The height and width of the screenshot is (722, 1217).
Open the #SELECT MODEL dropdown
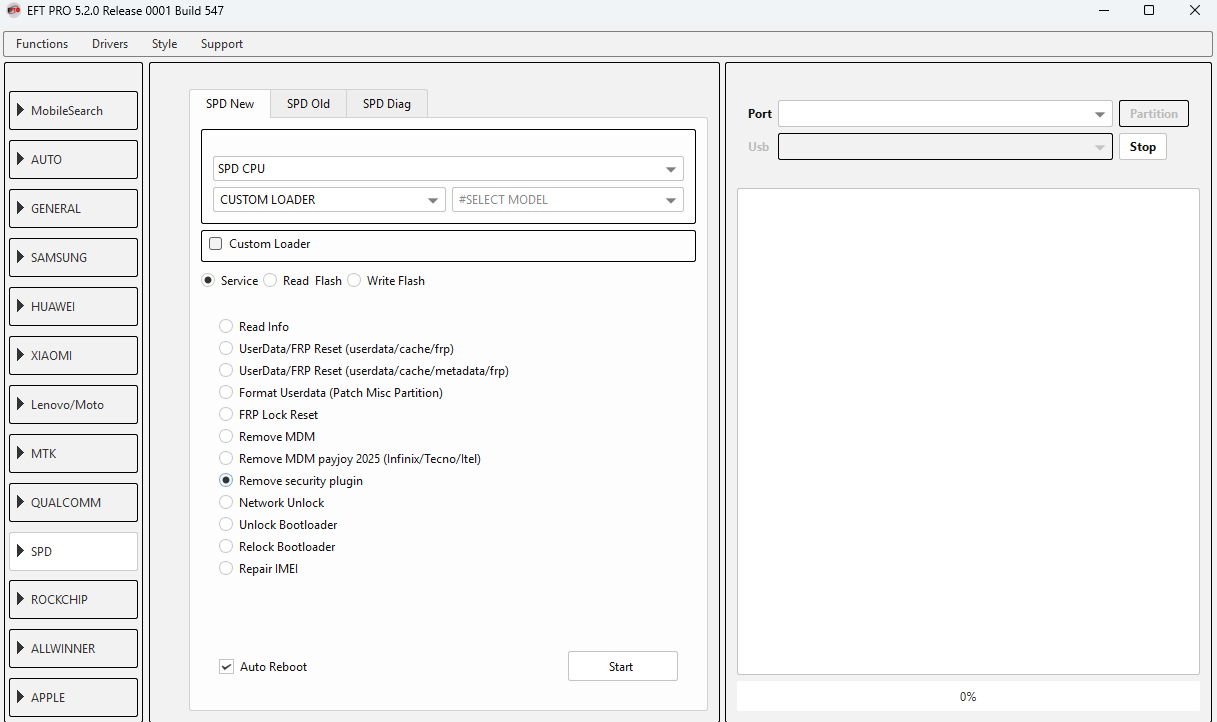(x=568, y=200)
